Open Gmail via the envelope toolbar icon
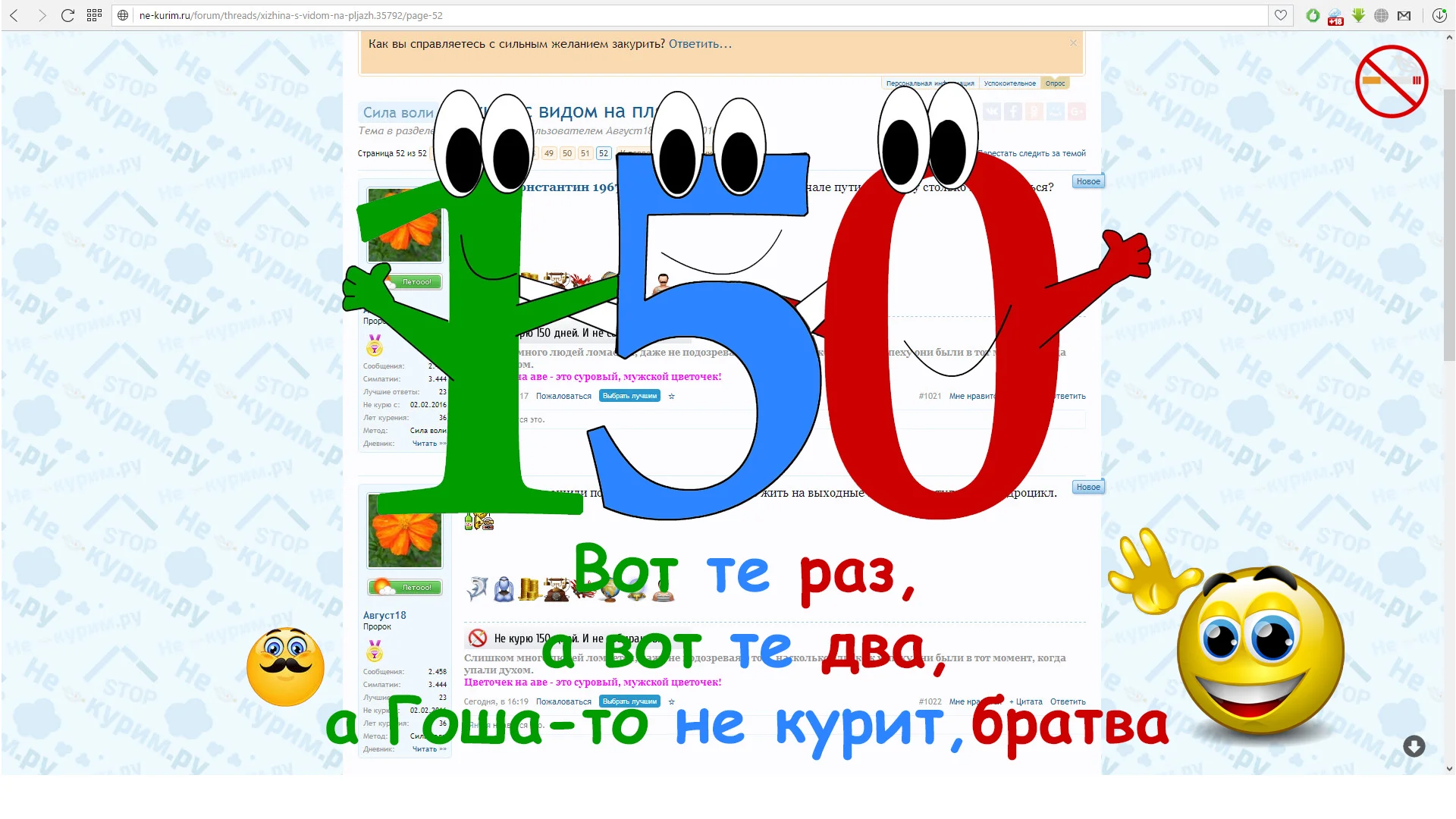 click(1404, 15)
